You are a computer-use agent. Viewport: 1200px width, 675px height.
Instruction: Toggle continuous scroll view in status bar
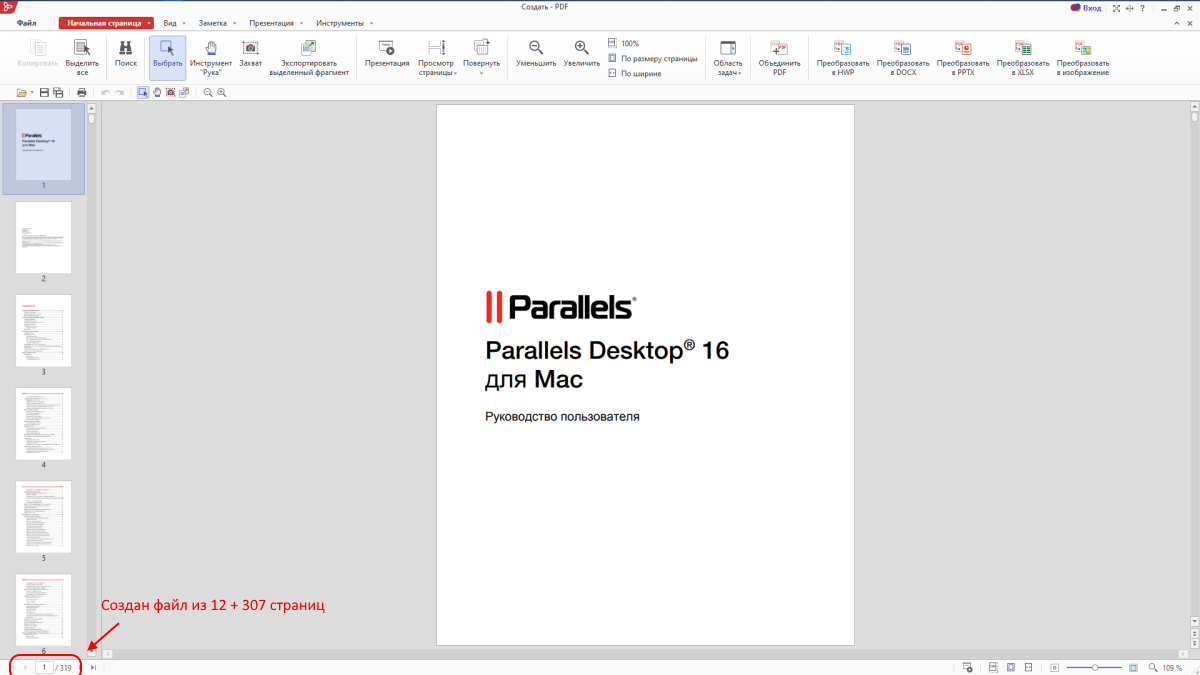pyautogui.click(x=993, y=667)
